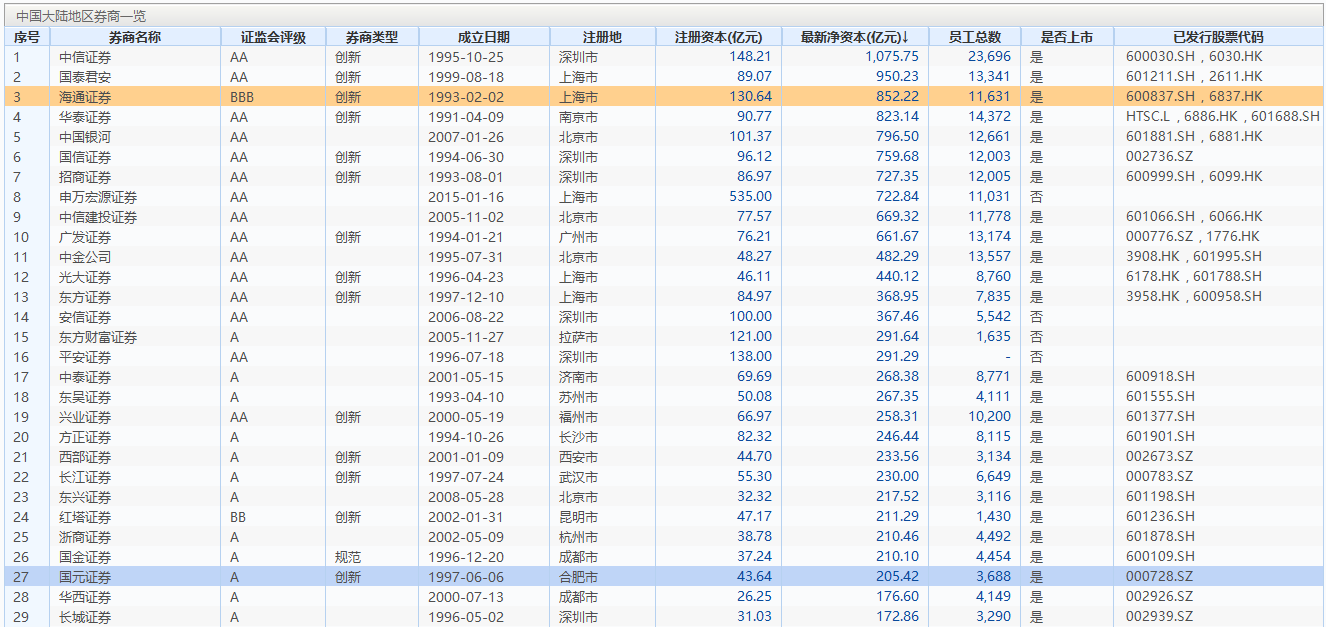
Task: Select the 华西证券 cell
Action: click(85, 597)
